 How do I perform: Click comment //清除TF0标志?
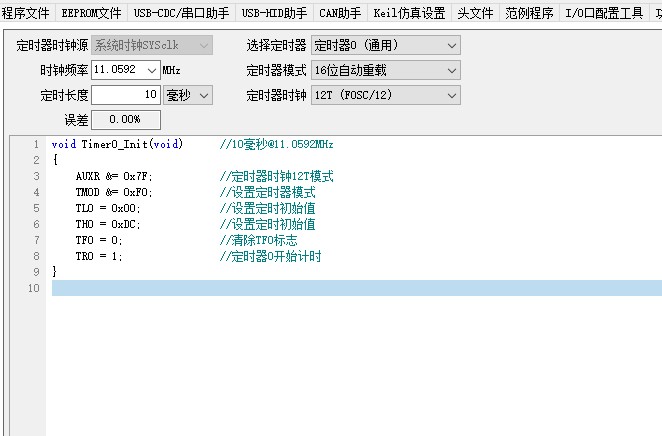click(x=258, y=241)
